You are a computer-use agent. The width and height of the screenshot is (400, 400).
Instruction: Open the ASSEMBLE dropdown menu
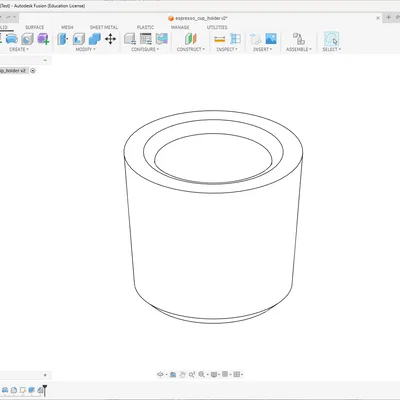coord(299,49)
